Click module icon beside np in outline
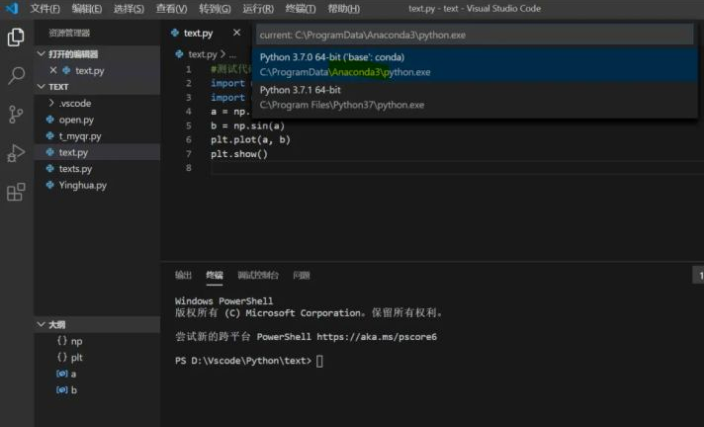Image resolution: width=704 pixels, height=427 pixels. click(62, 340)
